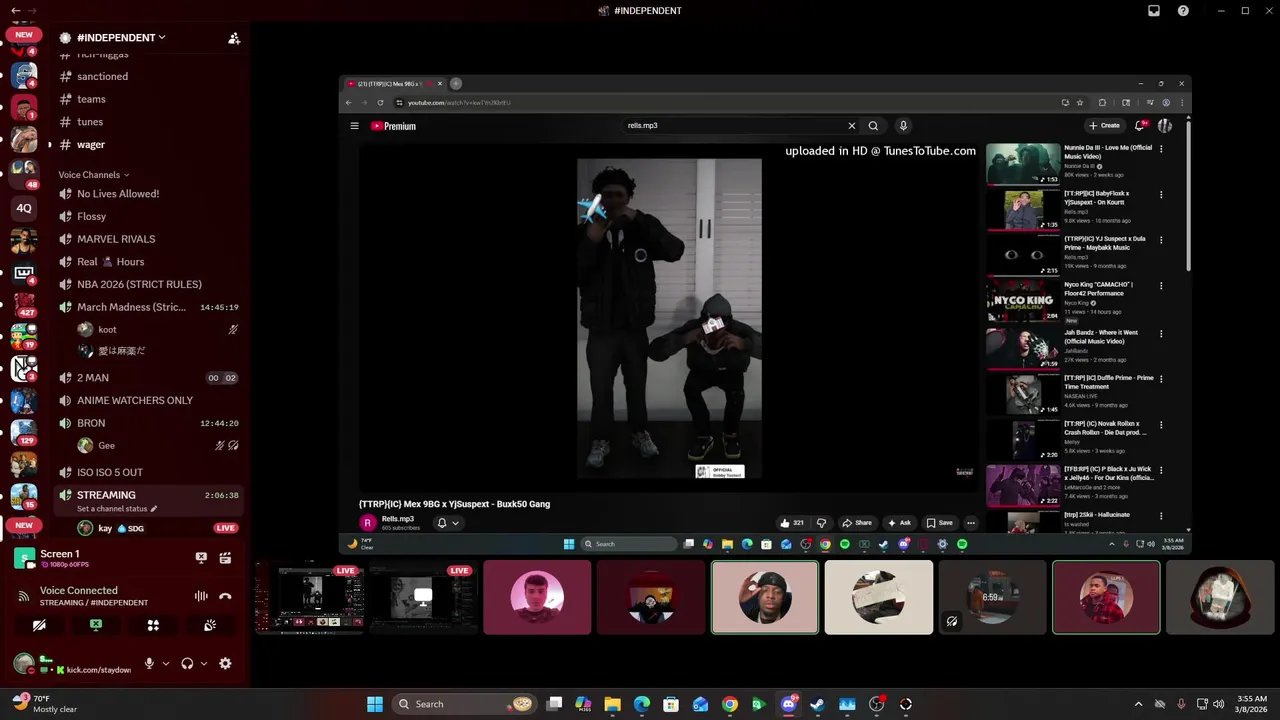Screen dimensions: 1280x720
Task: Turn on camera in the voice panel
Action: tap(39, 625)
